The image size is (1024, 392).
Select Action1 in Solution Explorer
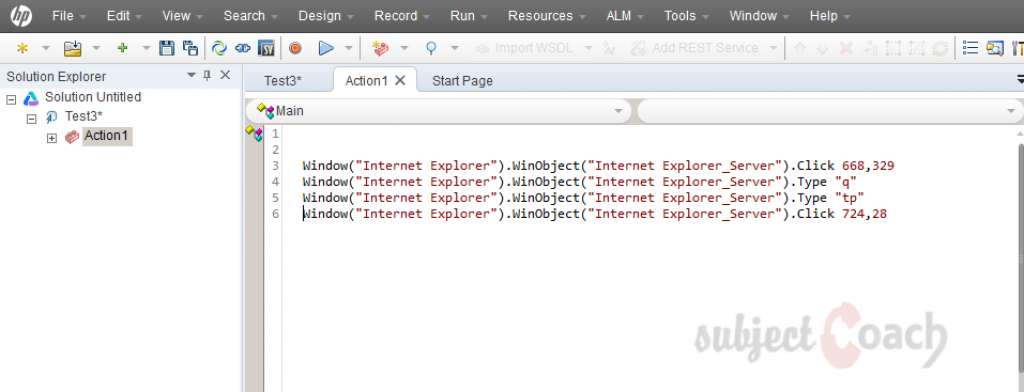[x=107, y=136]
